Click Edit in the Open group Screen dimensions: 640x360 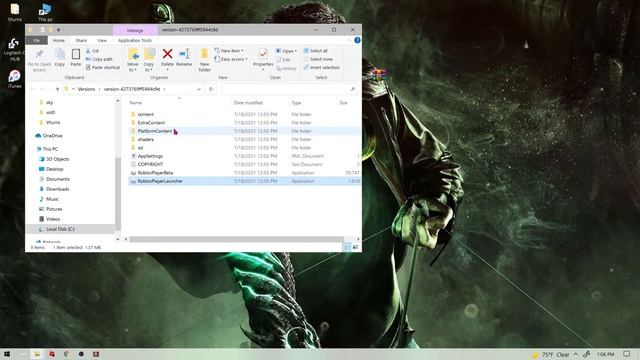pos(283,60)
